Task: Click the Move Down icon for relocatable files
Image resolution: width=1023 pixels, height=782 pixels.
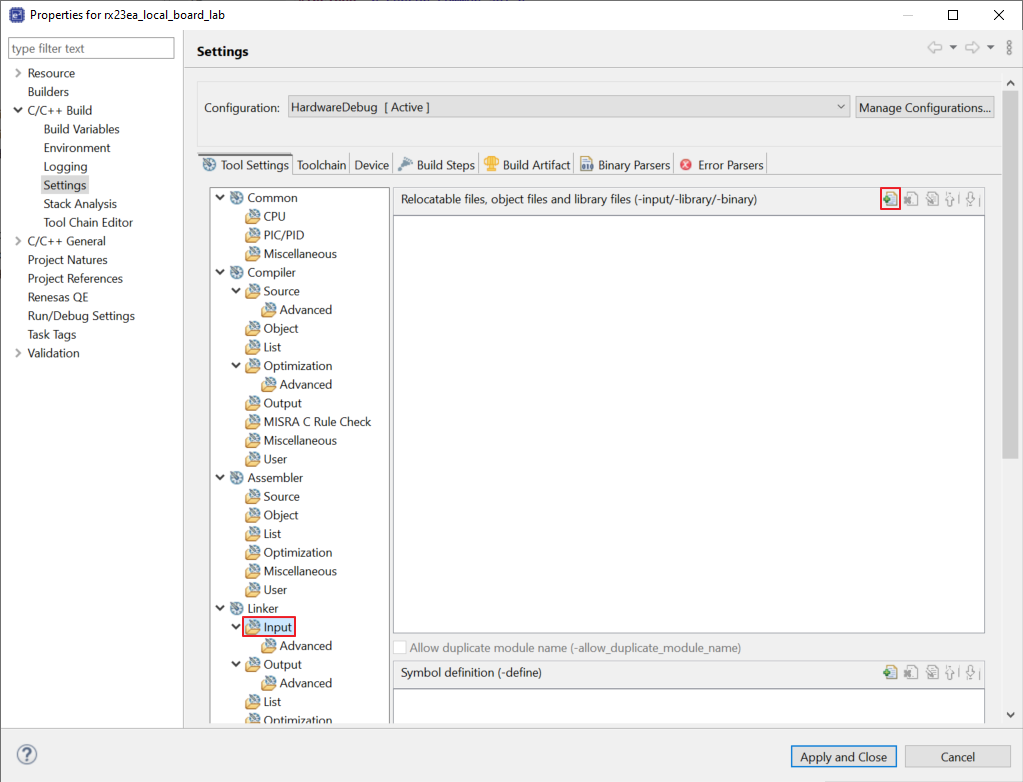Action: (x=971, y=199)
